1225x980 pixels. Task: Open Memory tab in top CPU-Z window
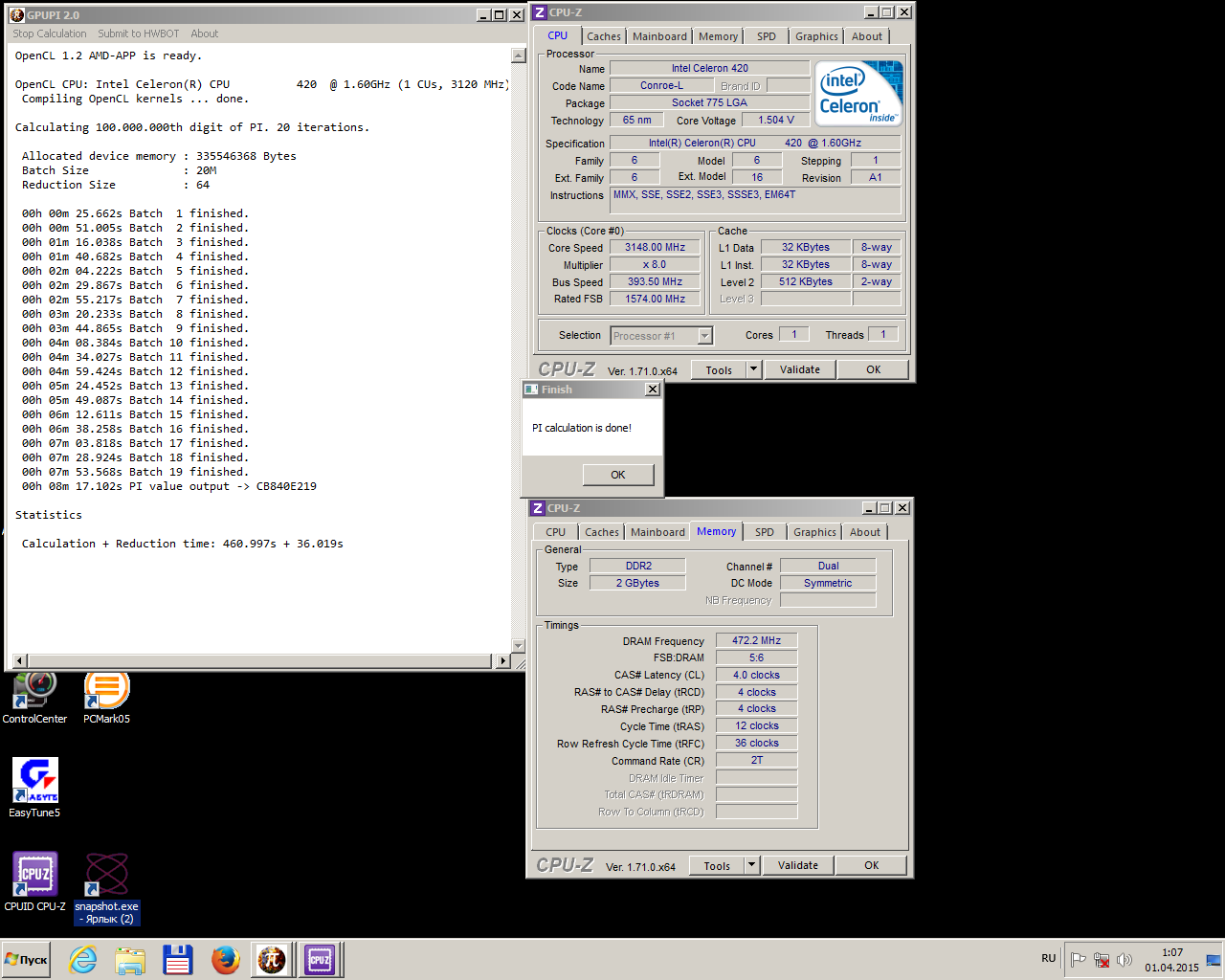pos(719,36)
